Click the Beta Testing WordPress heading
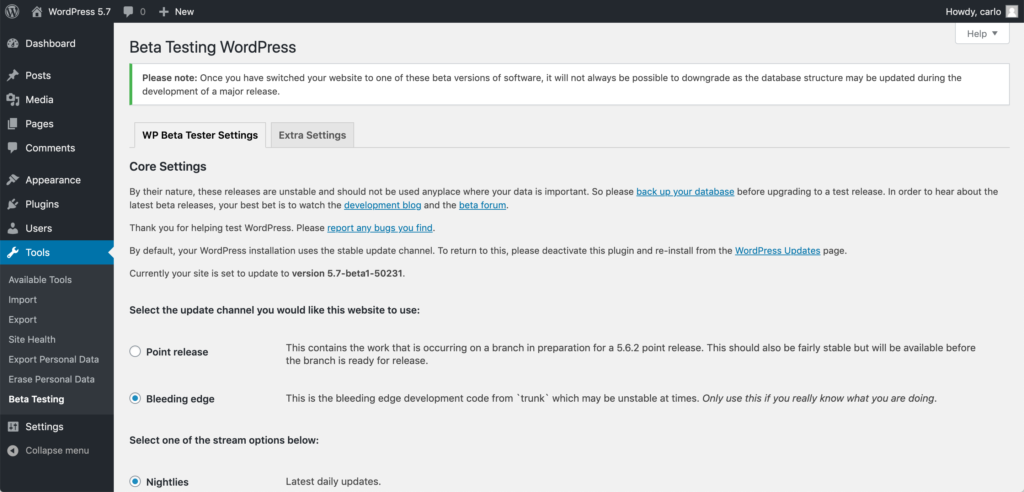1024x492 pixels. (x=213, y=47)
